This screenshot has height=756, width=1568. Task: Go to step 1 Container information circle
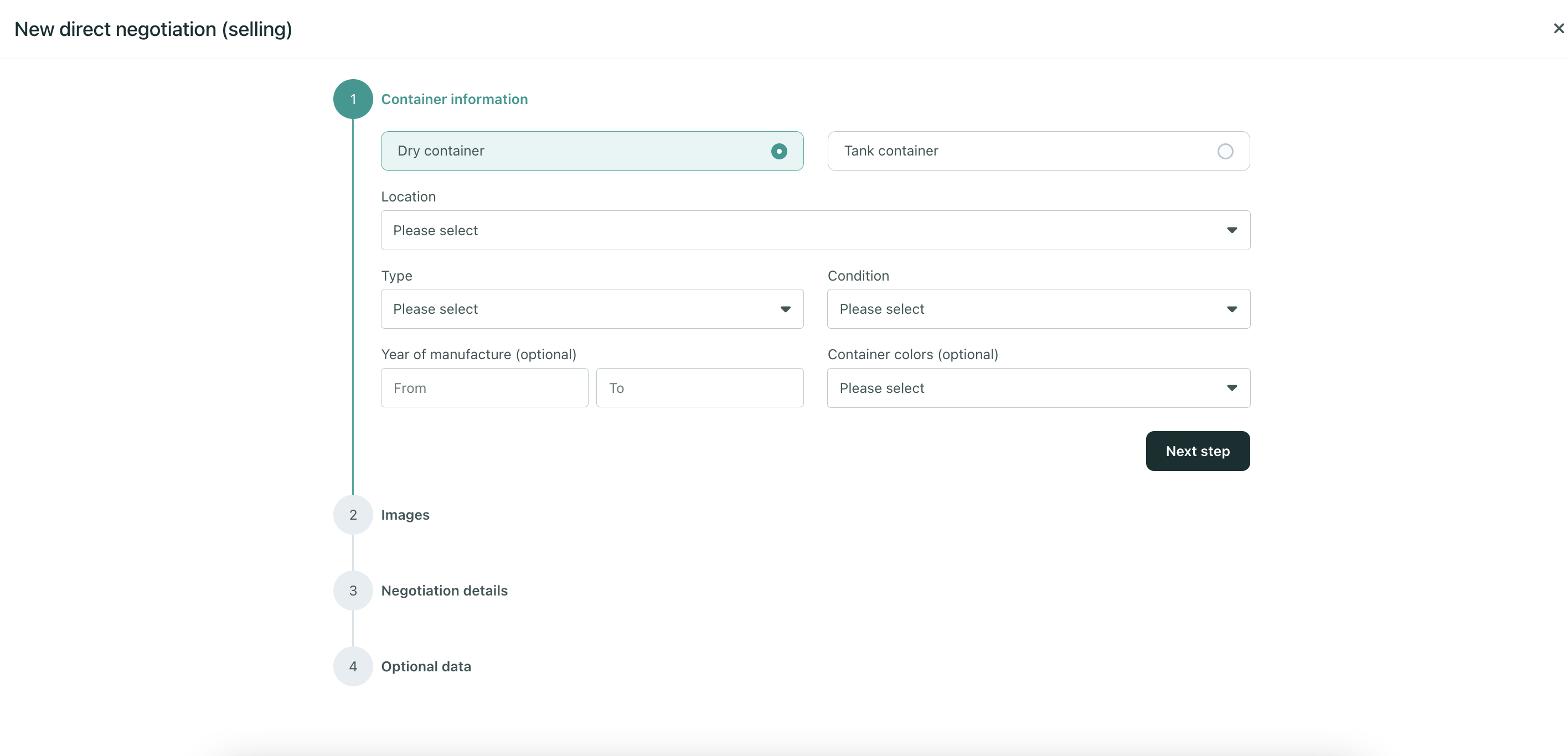[353, 99]
